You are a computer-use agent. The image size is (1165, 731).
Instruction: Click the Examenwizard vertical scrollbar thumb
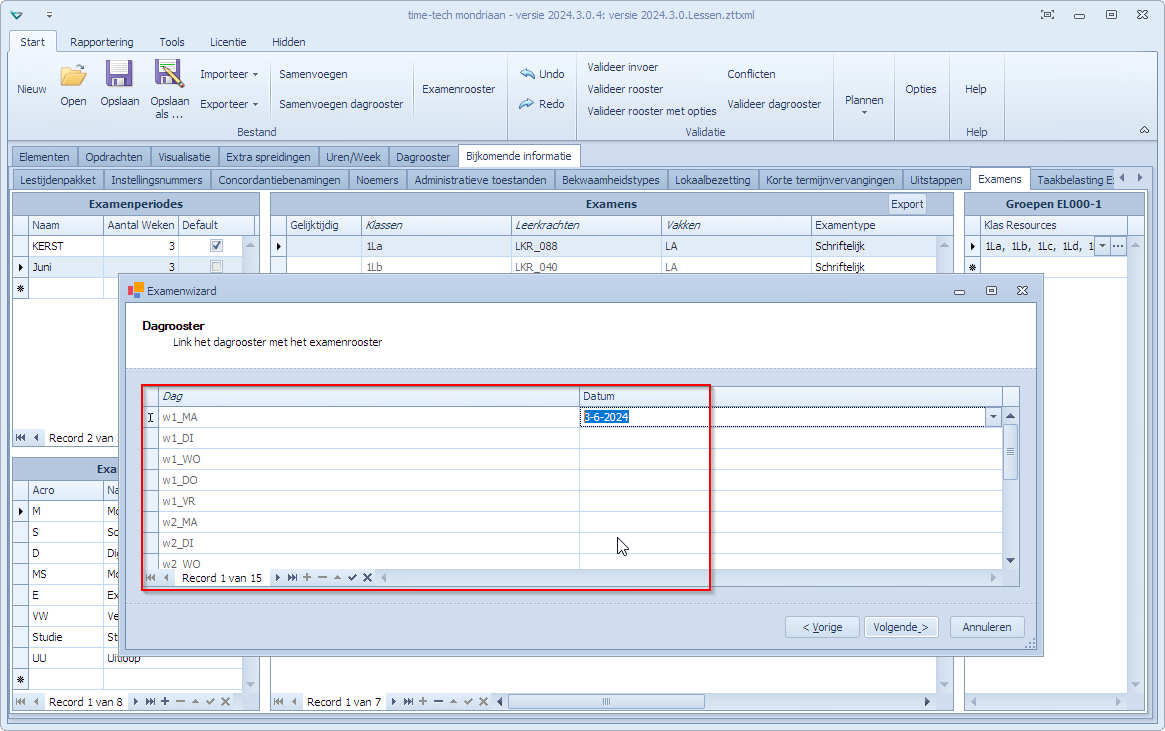click(1010, 452)
